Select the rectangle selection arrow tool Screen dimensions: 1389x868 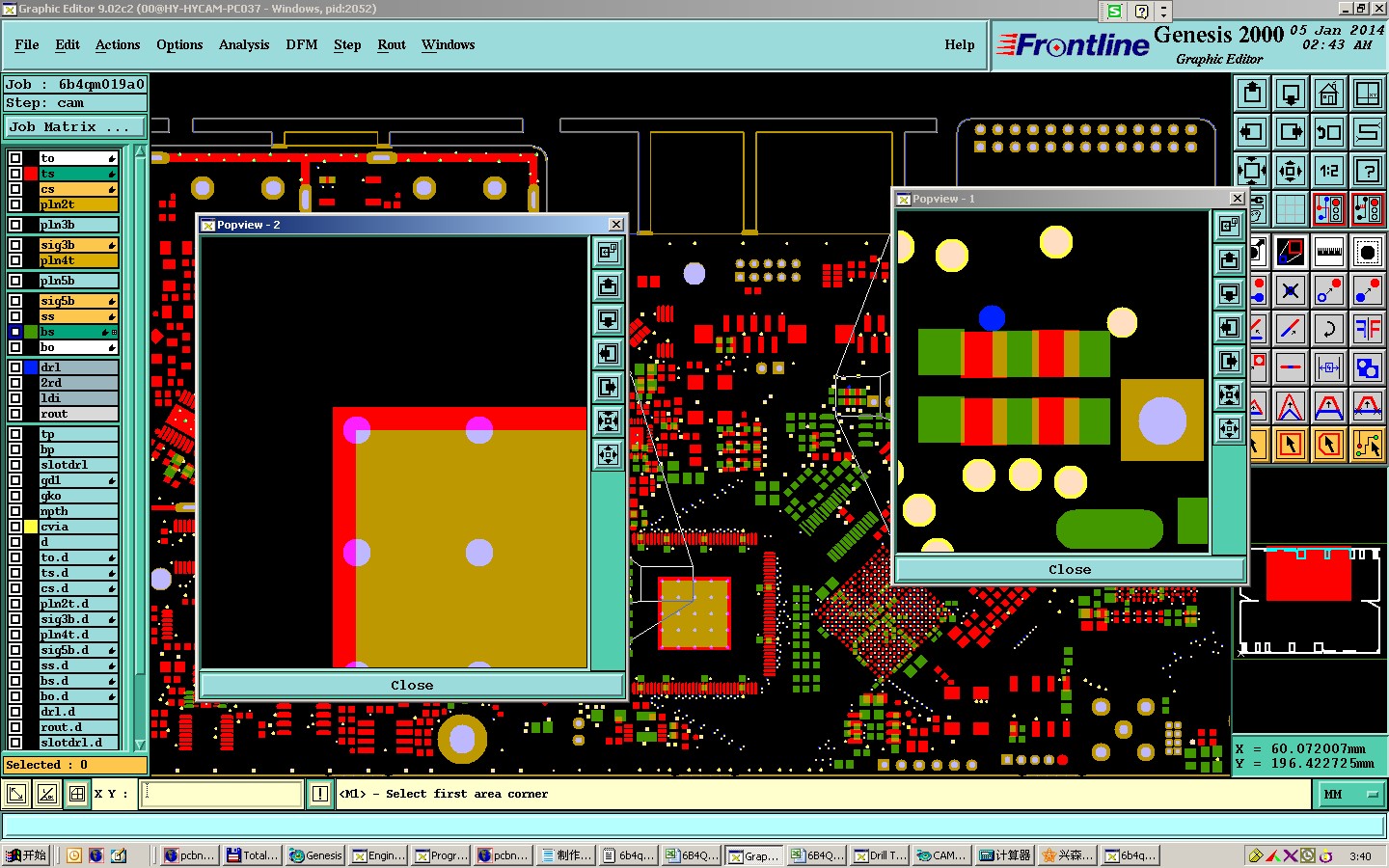(x=1291, y=445)
